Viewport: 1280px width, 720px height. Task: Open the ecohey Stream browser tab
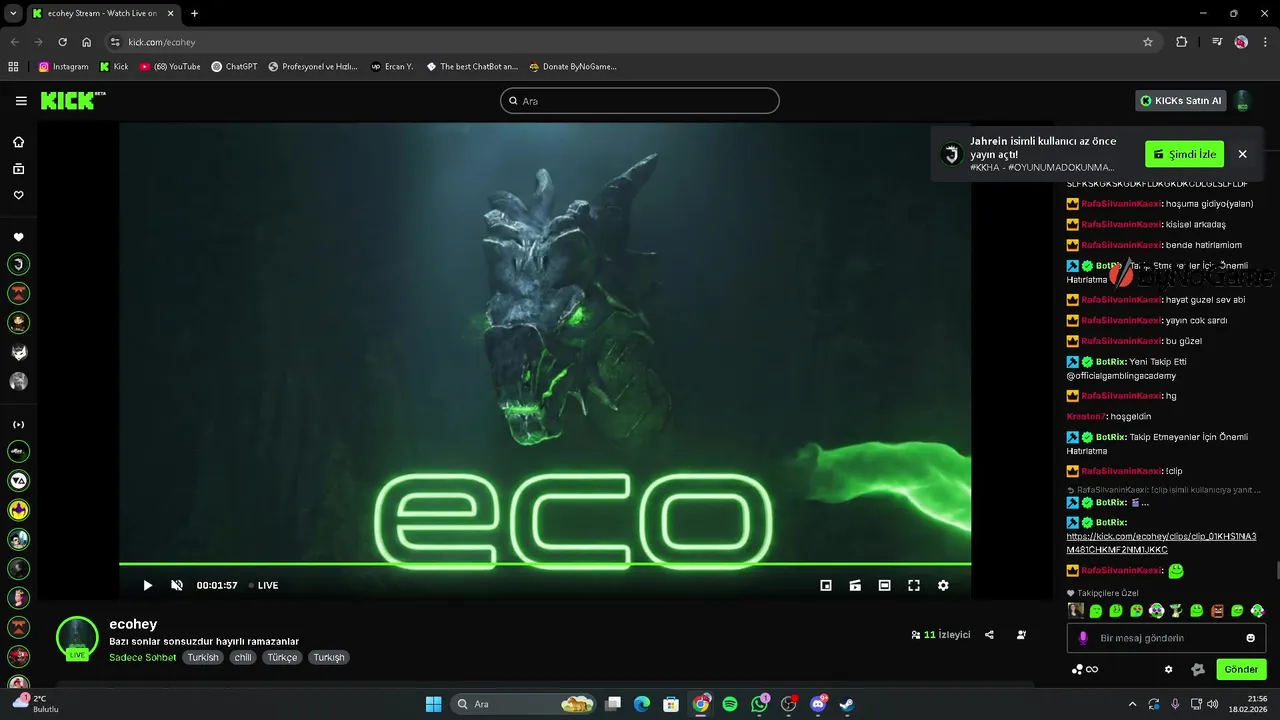(x=102, y=13)
